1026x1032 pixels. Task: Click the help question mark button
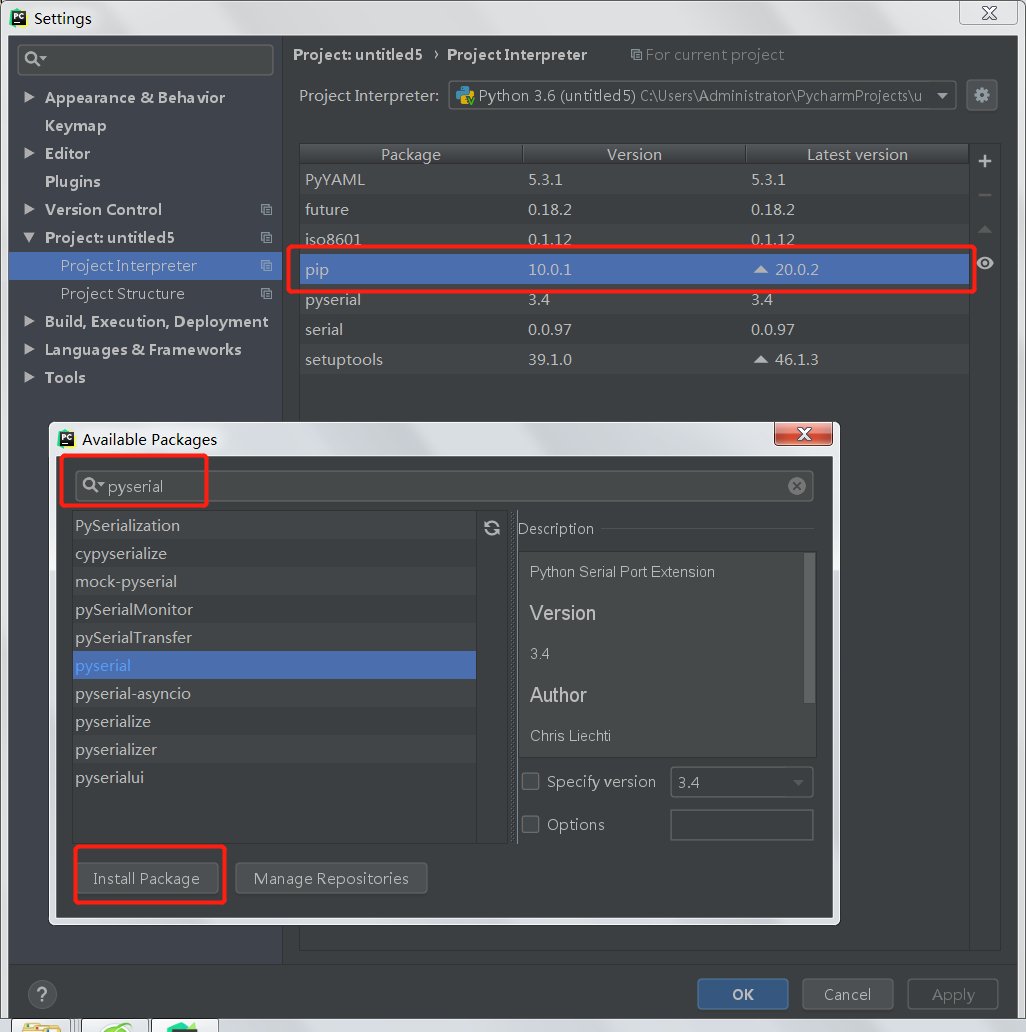tap(42, 994)
